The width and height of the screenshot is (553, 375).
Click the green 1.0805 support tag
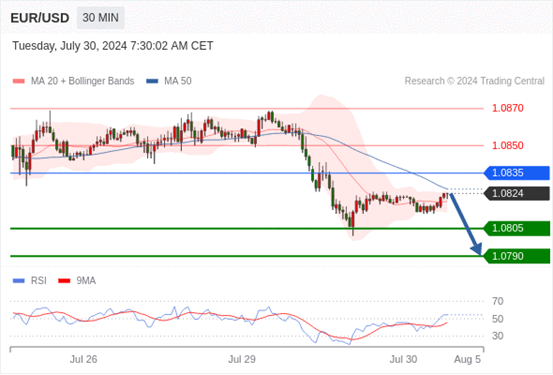pyautogui.click(x=517, y=228)
